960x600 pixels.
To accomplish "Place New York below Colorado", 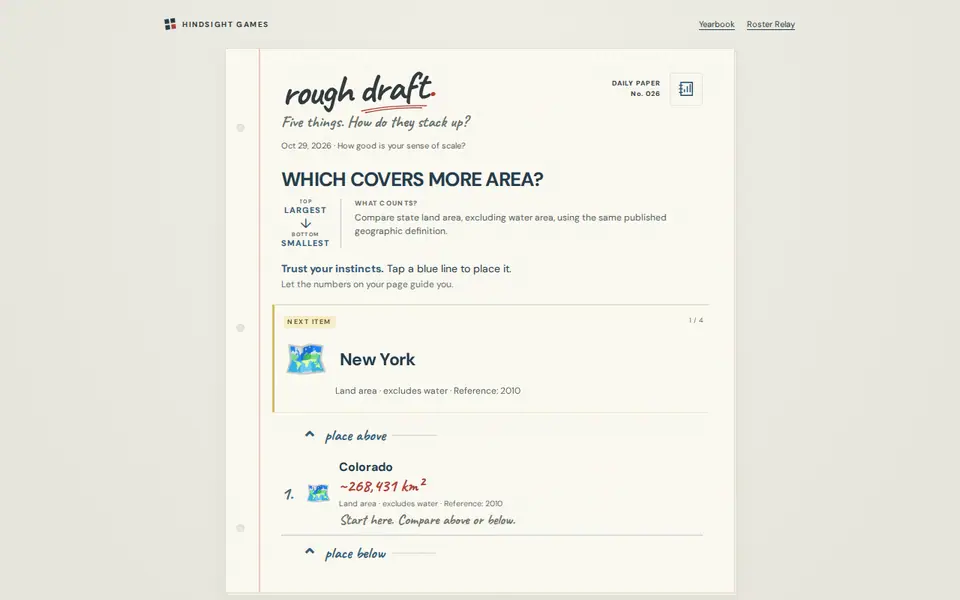I will (x=370, y=553).
